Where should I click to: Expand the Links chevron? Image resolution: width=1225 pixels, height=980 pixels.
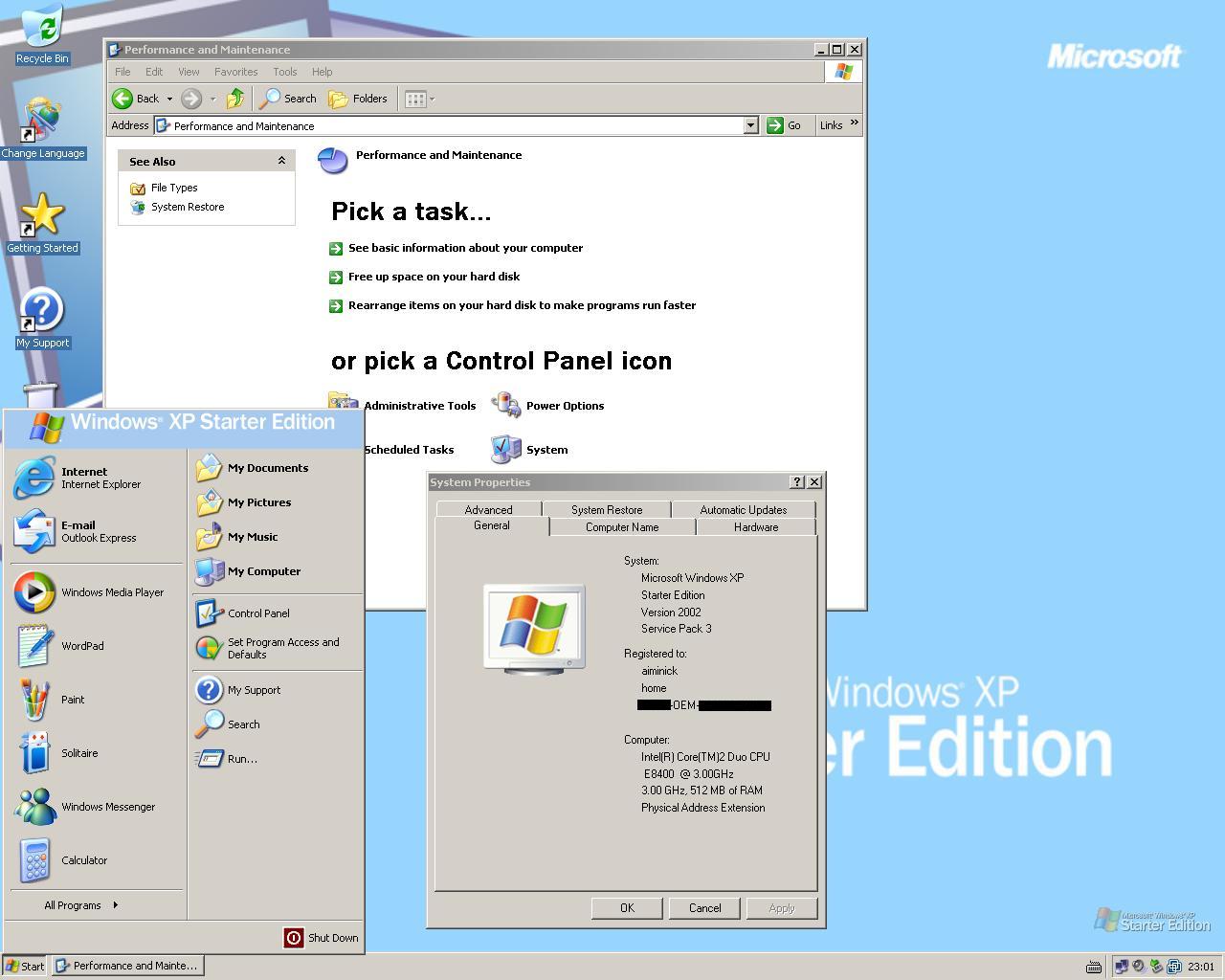(x=854, y=123)
